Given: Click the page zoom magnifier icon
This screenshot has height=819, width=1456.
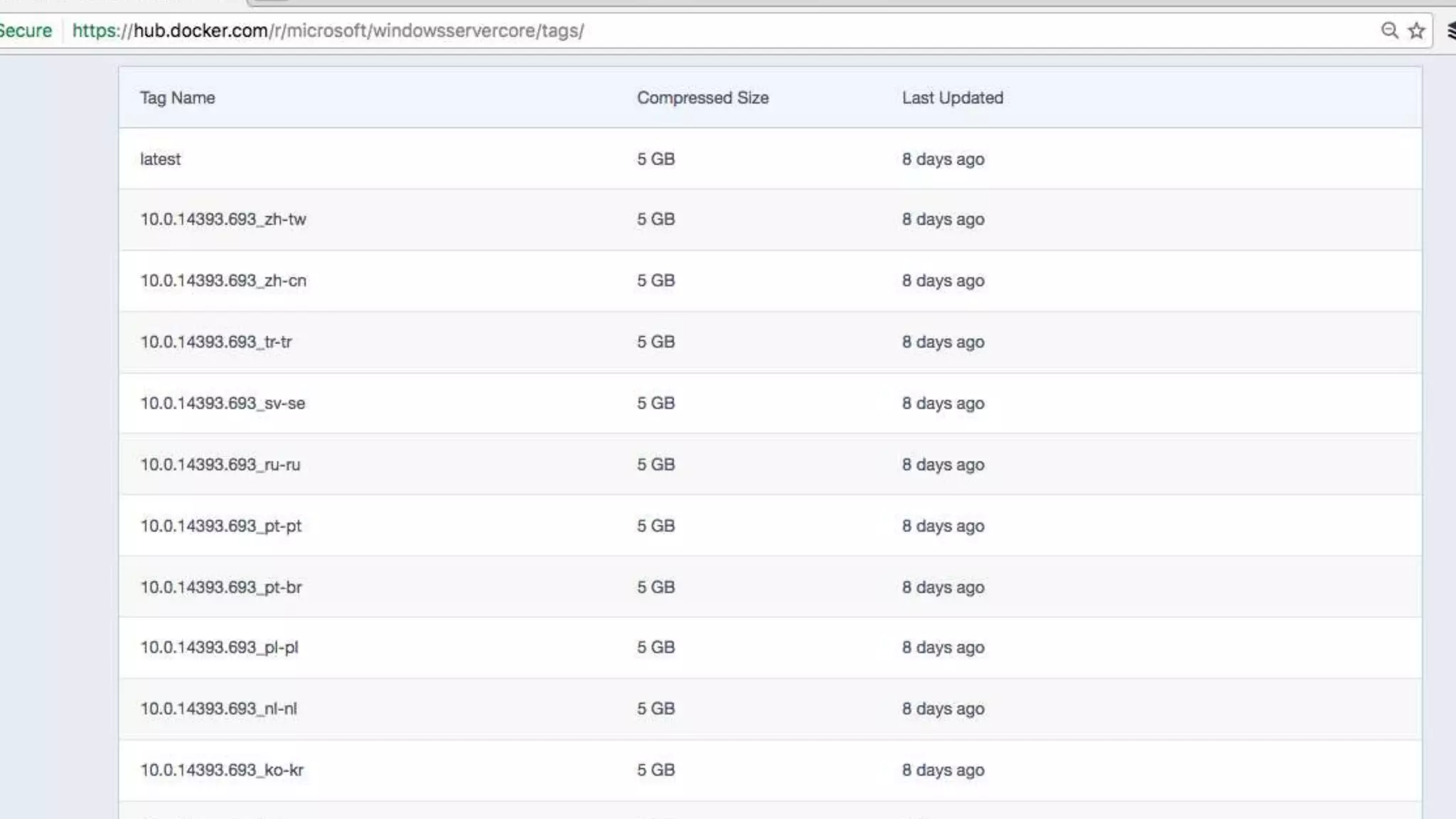Looking at the screenshot, I should click(x=1389, y=31).
